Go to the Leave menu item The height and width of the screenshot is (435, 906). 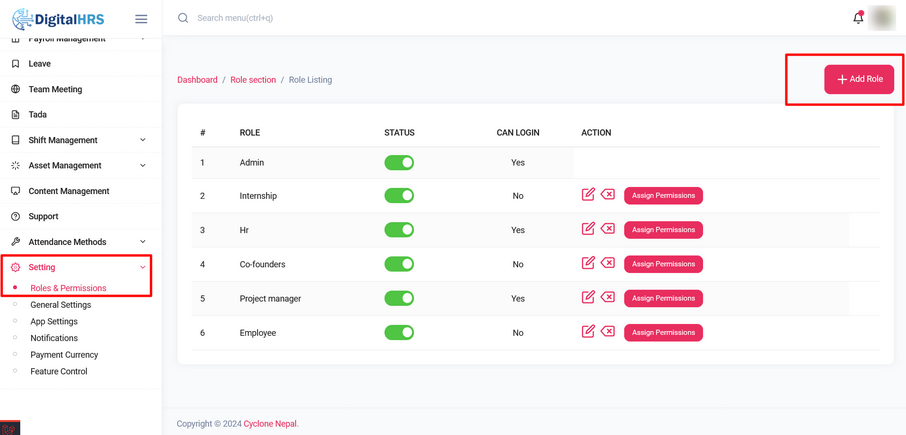[40, 64]
